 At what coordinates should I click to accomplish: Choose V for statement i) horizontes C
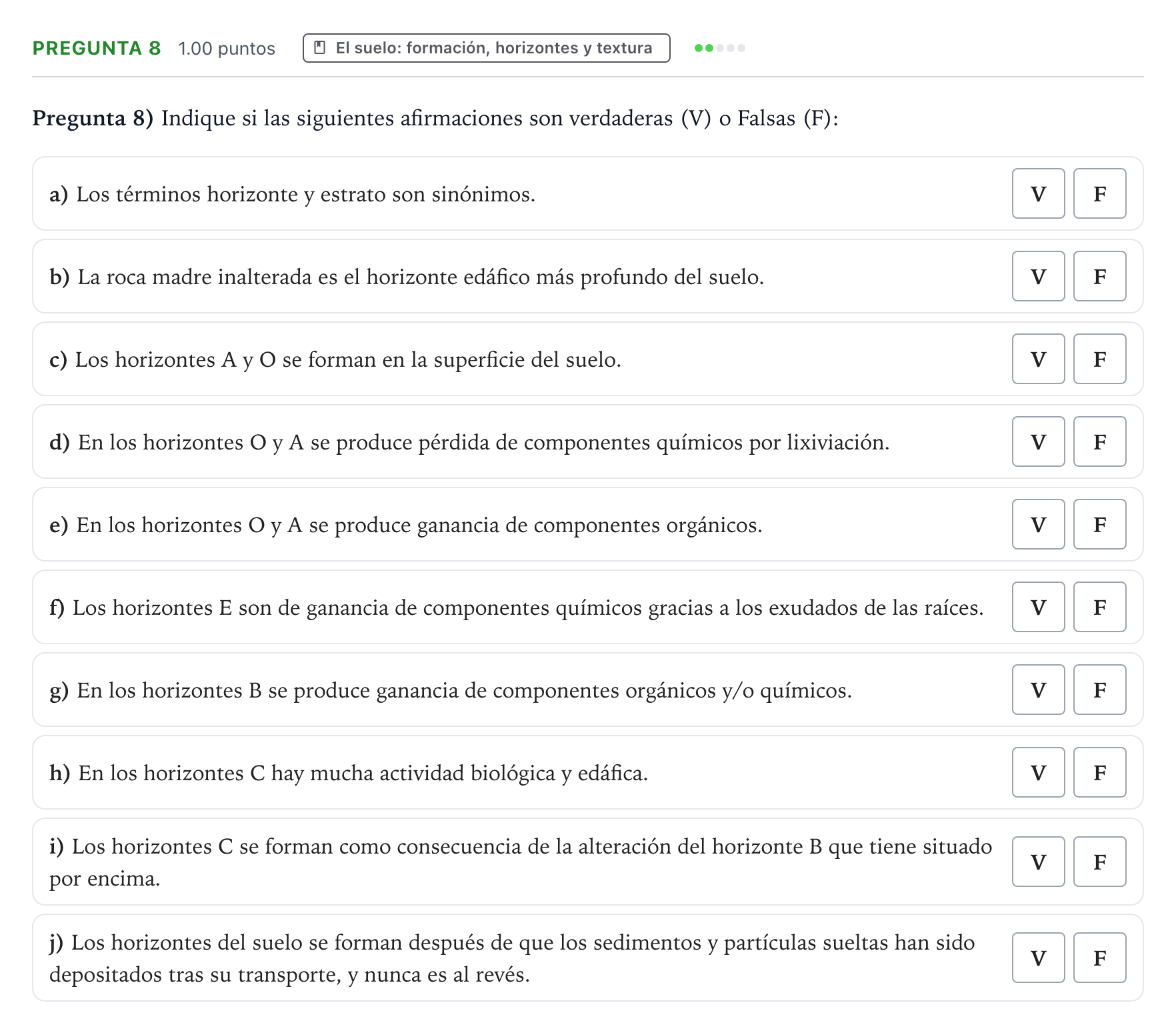1038,862
